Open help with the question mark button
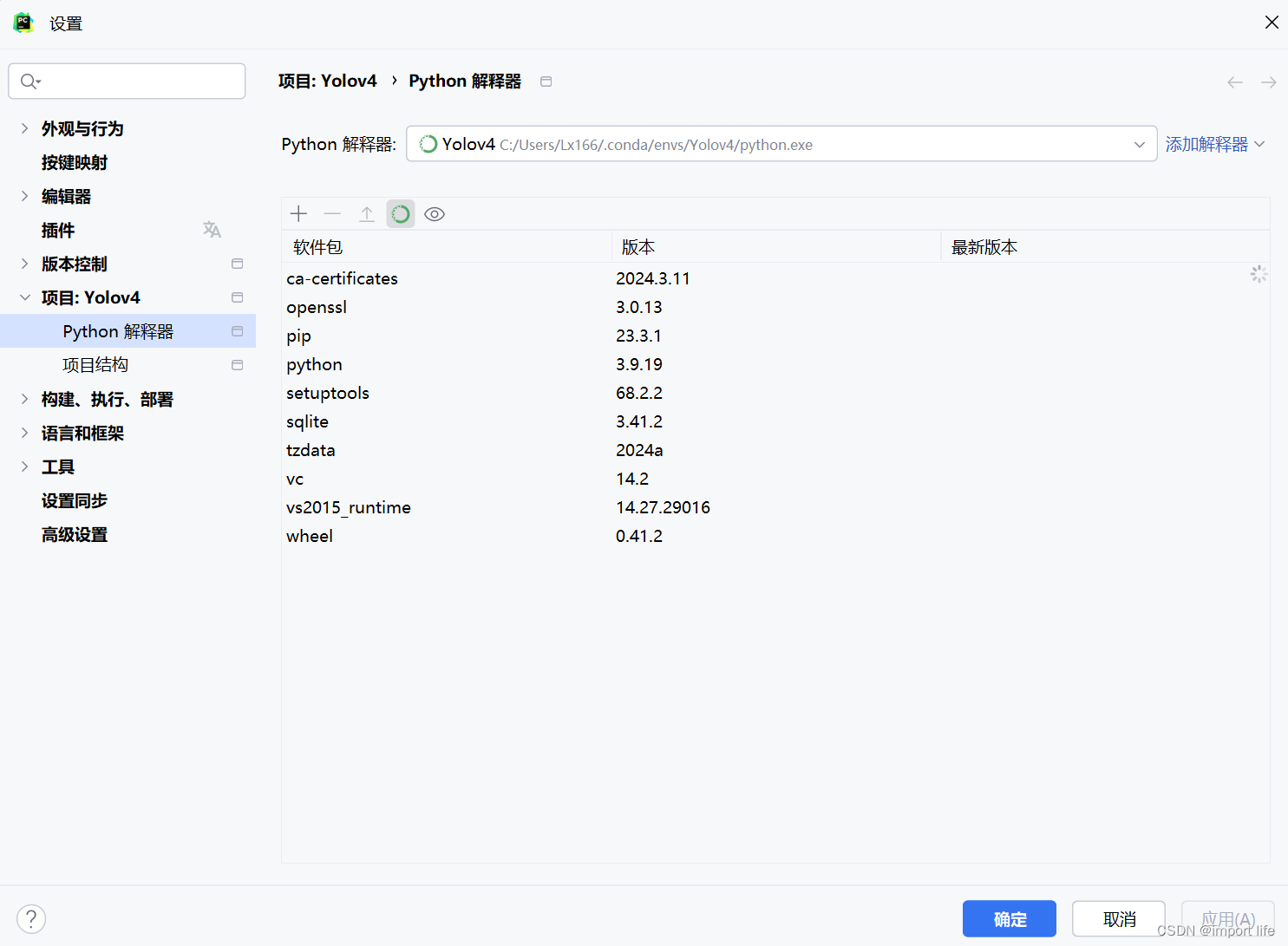This screenshot has width=1288, height=946. click(31, 919)
